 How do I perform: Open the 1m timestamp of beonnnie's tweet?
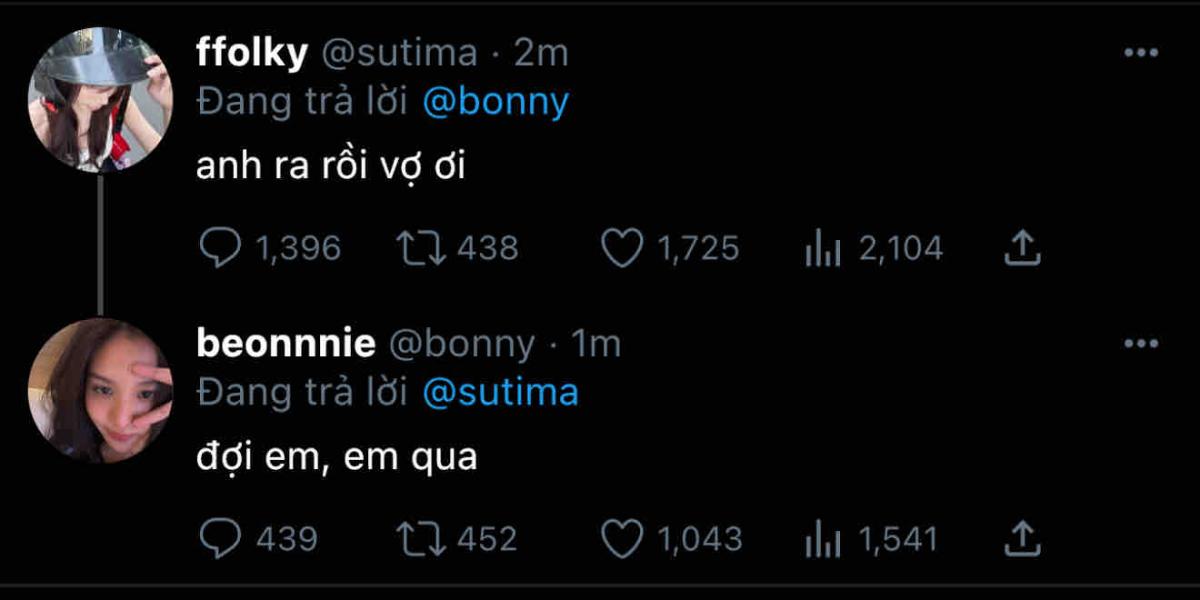(596, 344)
